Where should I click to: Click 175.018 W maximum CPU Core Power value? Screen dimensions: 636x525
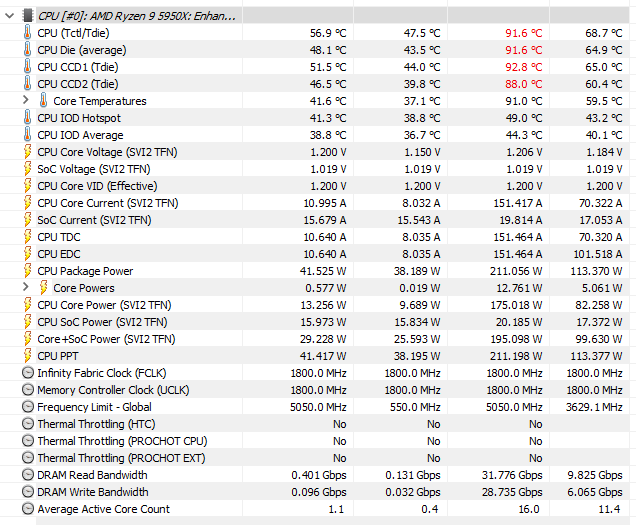[x=516, y=305]
